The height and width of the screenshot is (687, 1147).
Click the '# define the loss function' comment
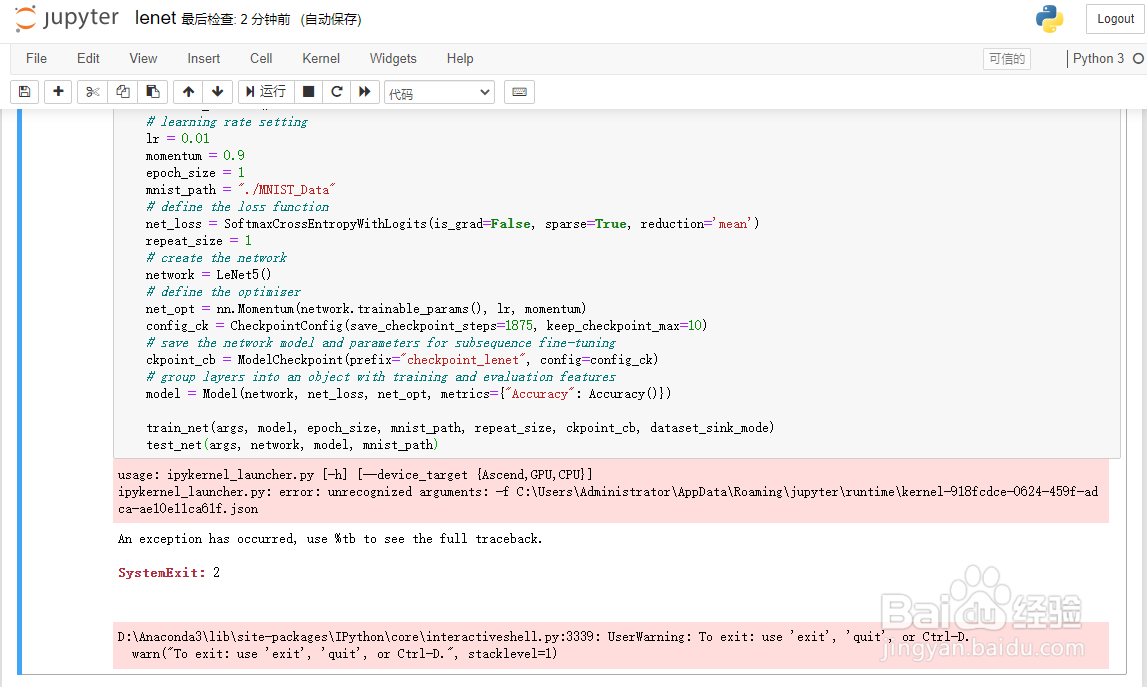[238, 206]
